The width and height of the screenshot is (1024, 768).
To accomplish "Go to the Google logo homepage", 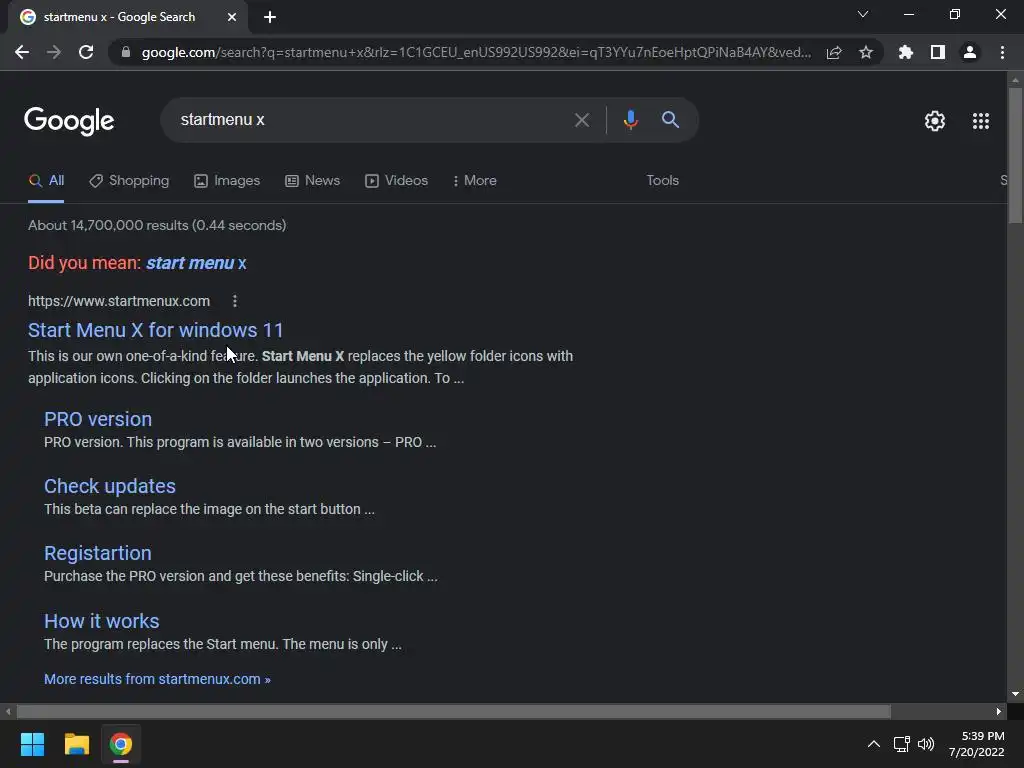I will tap(69, 121).
